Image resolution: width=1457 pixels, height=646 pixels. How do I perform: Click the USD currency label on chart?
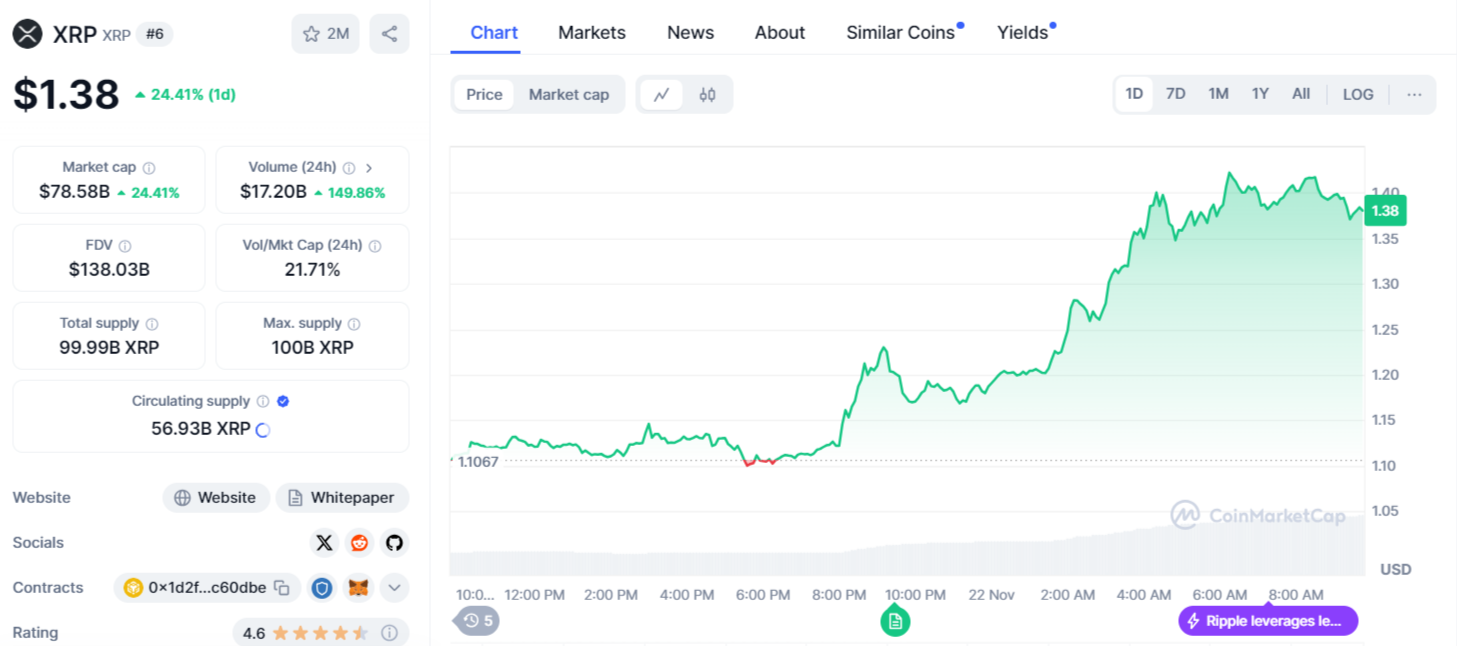point(1395,569)
